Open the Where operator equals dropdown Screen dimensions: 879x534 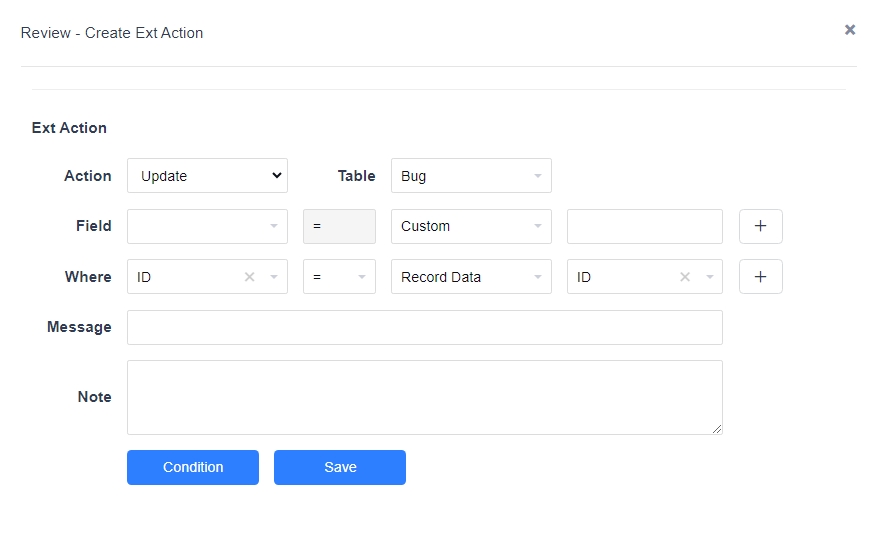point(339,277)
